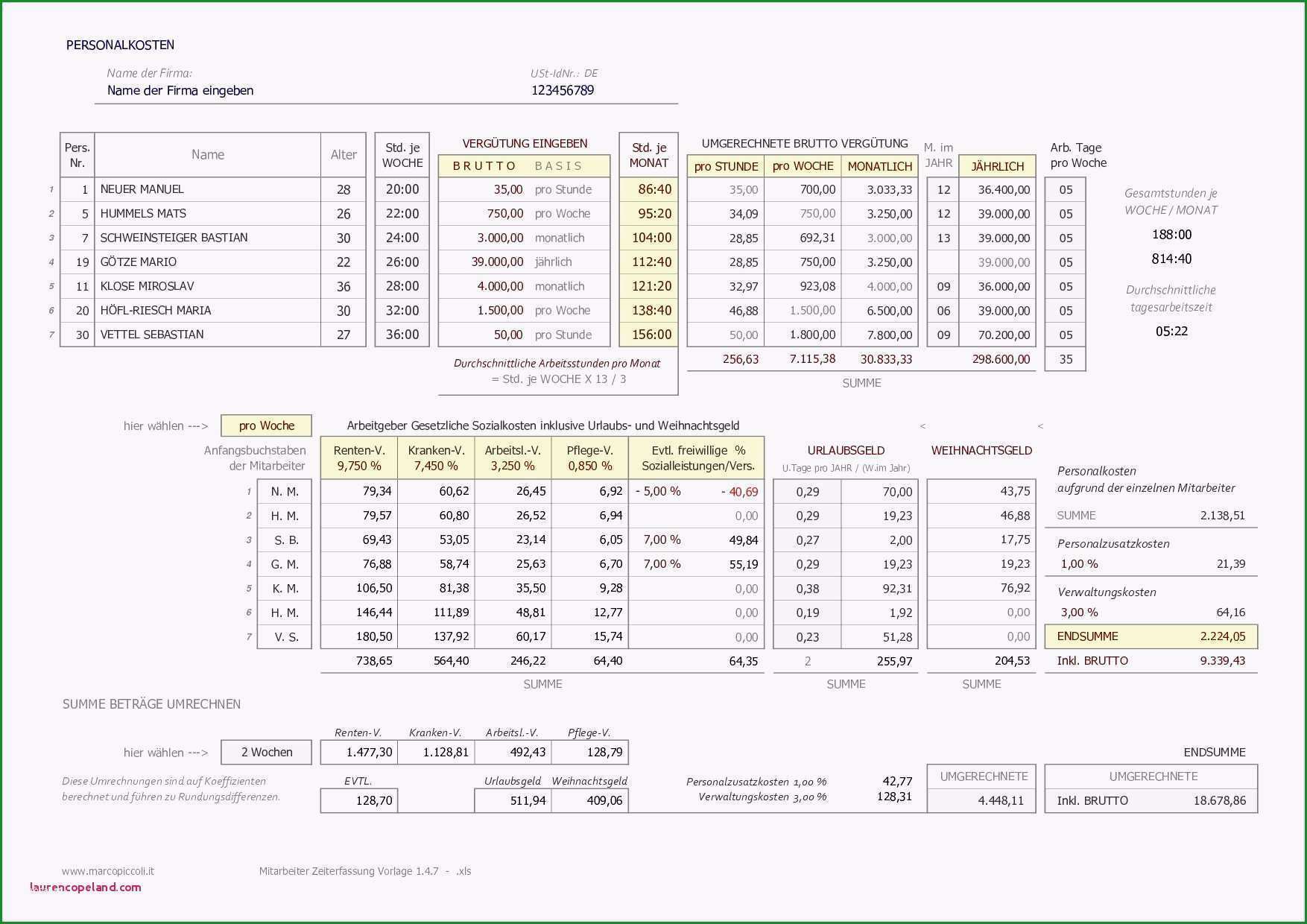Click the negative value '- 40,69'

[x=739, y=492]
